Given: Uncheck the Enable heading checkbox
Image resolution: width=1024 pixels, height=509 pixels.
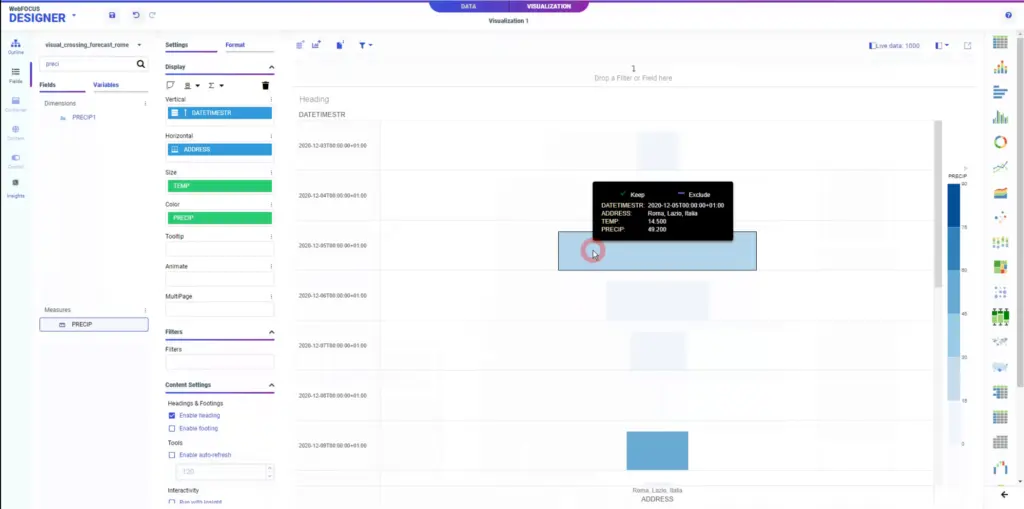Looking at the screenshot, I should click(172, 415).
